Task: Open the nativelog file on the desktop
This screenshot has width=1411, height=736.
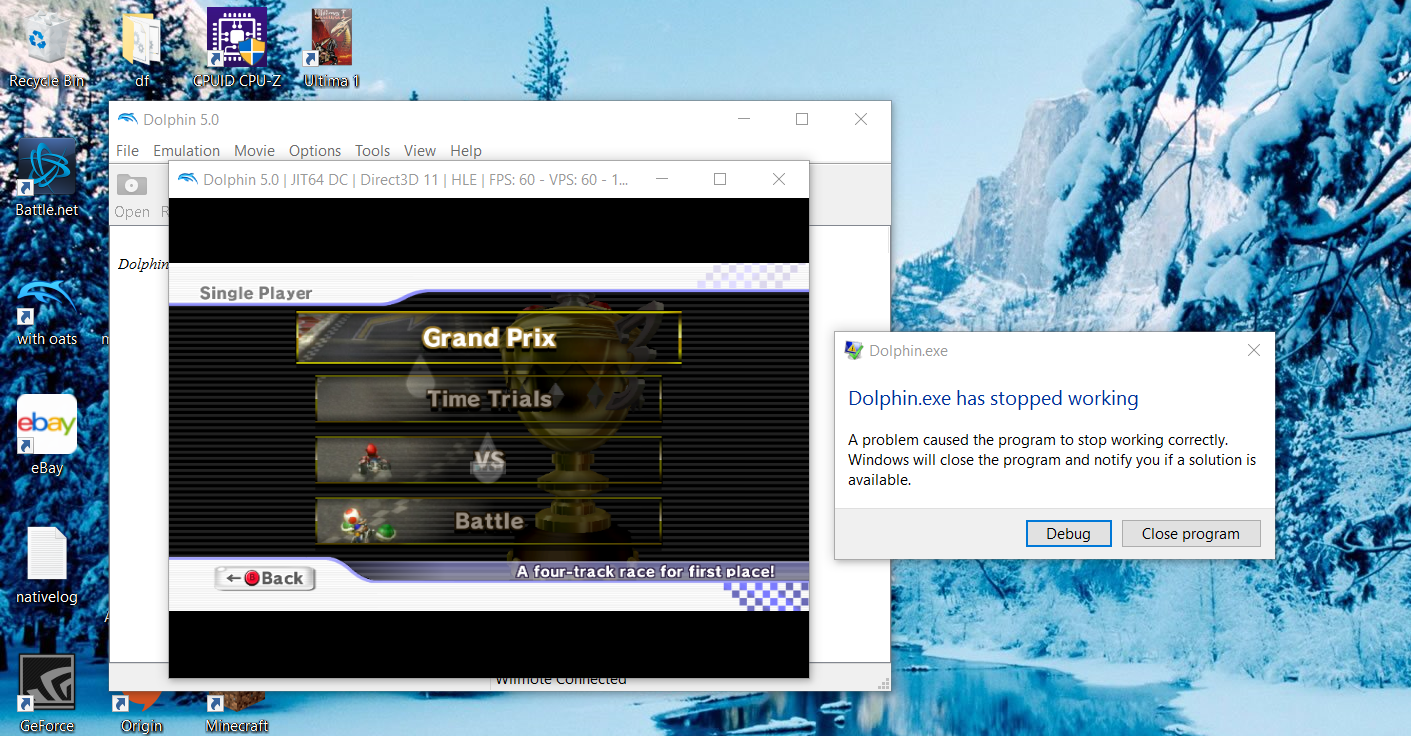Action: [x=47, y=565]
